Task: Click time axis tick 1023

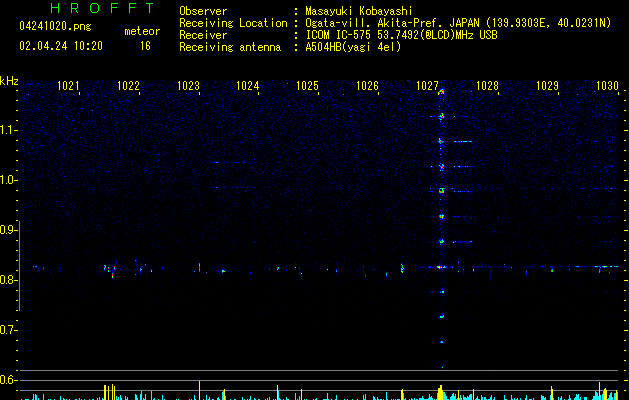Action: 188,85
